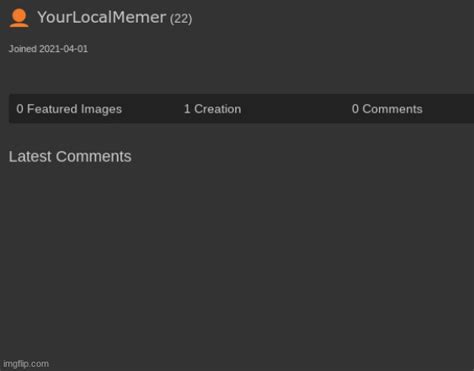Click the head of the avatar icon

[x=19, y=15]
